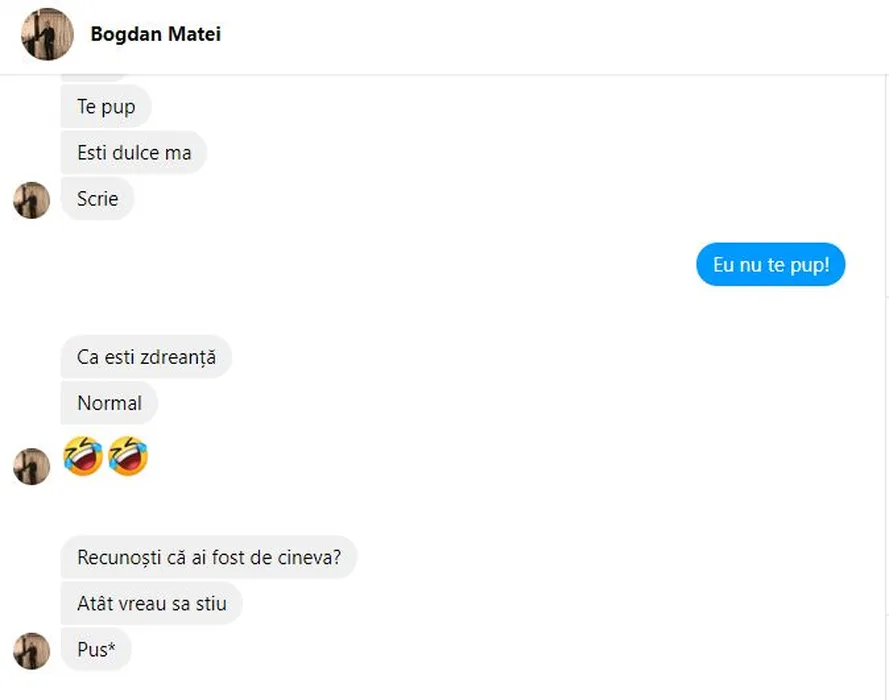
Task: Click the Bogdan Matei contact name
Action: pos(155,34)
